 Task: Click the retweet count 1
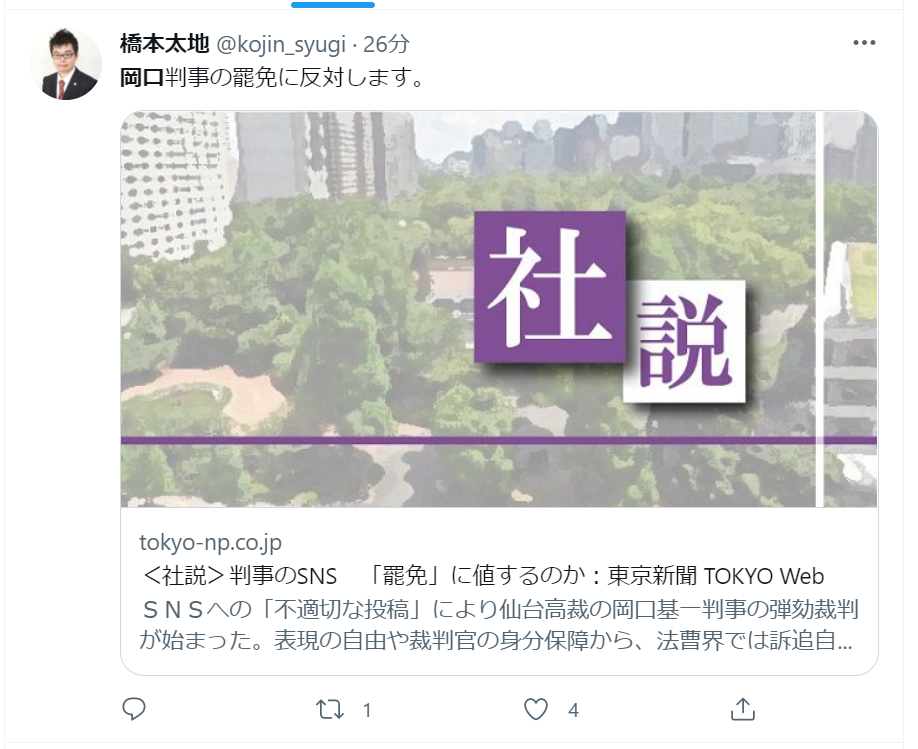click(x=366, y=710)
